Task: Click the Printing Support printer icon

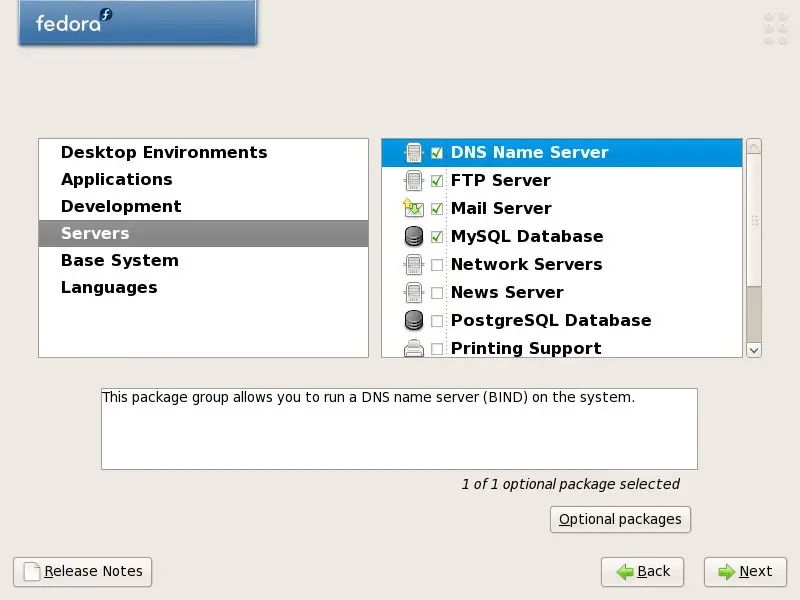Action: point(414,348)
